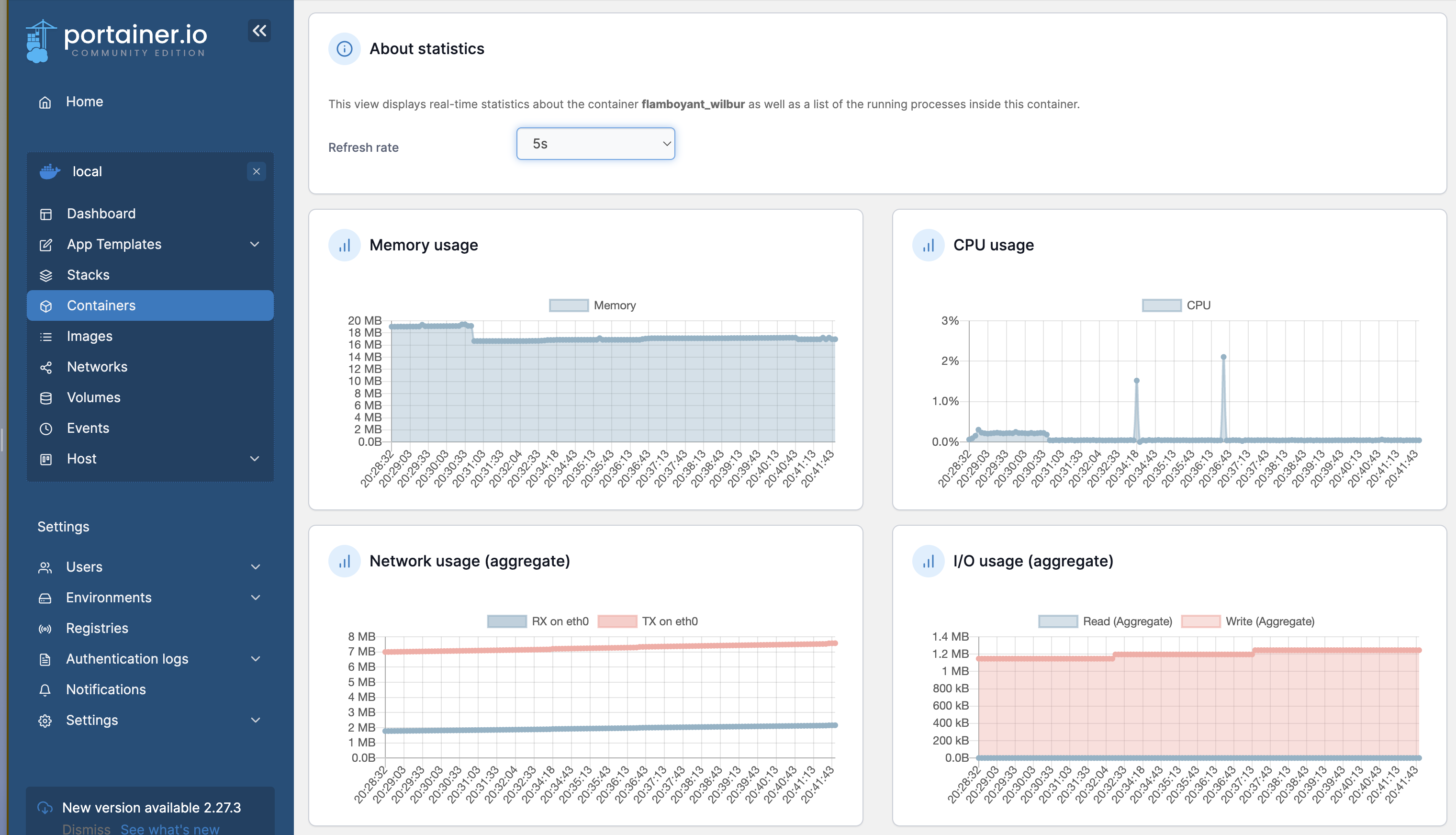Expand the Host menu chevron

coord(255,459)
